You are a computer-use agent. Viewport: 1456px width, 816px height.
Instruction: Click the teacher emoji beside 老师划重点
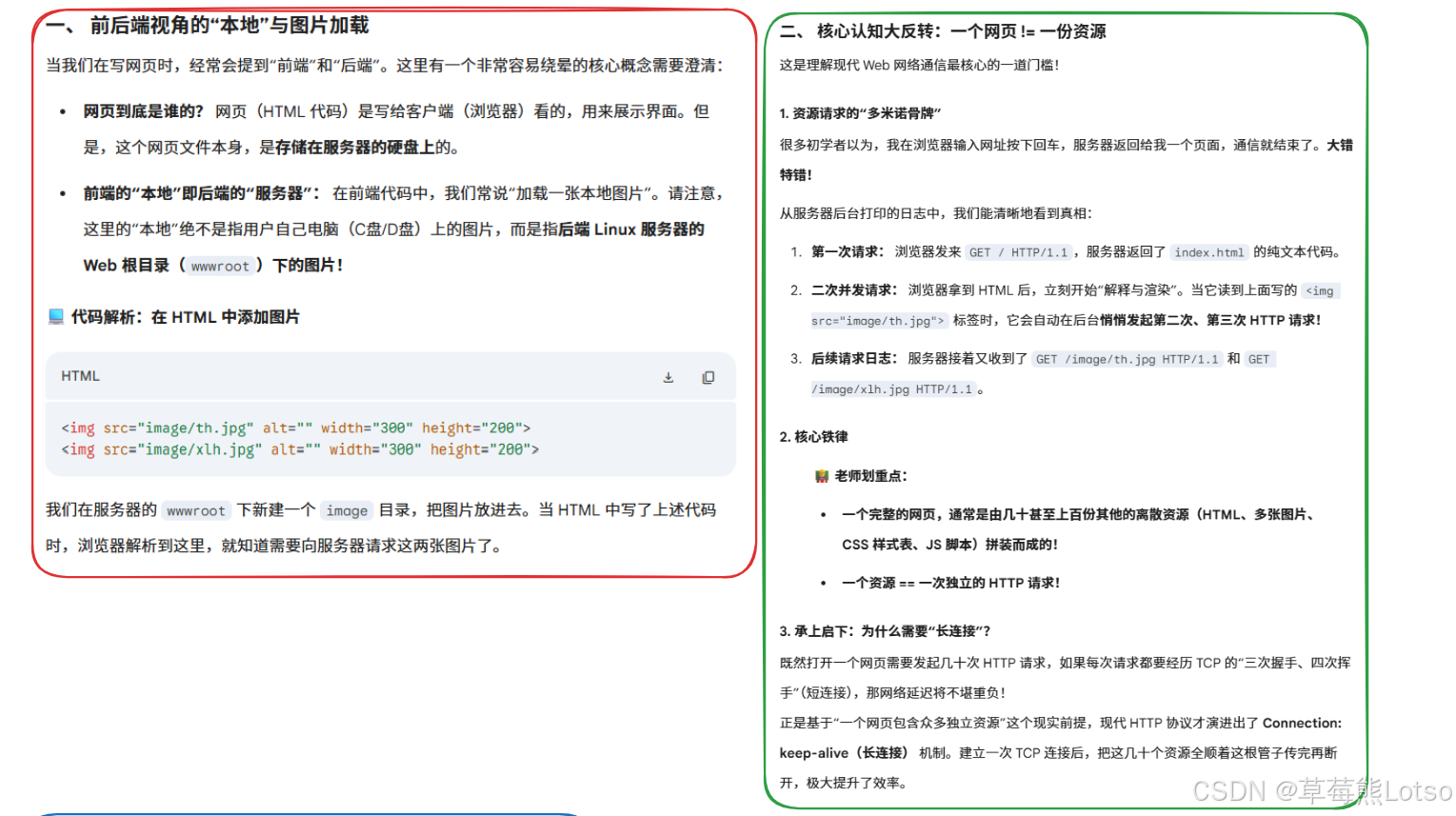pyautogui.click(x=821, y=476)
